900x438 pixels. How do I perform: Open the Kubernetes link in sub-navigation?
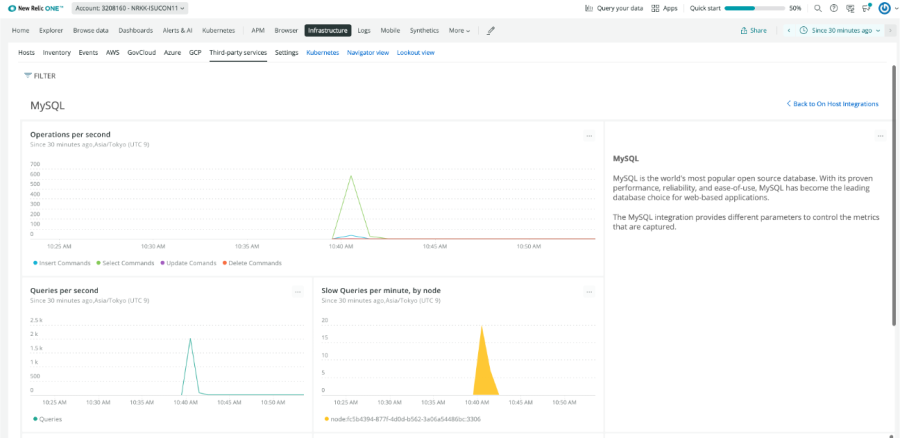(323, 52)
